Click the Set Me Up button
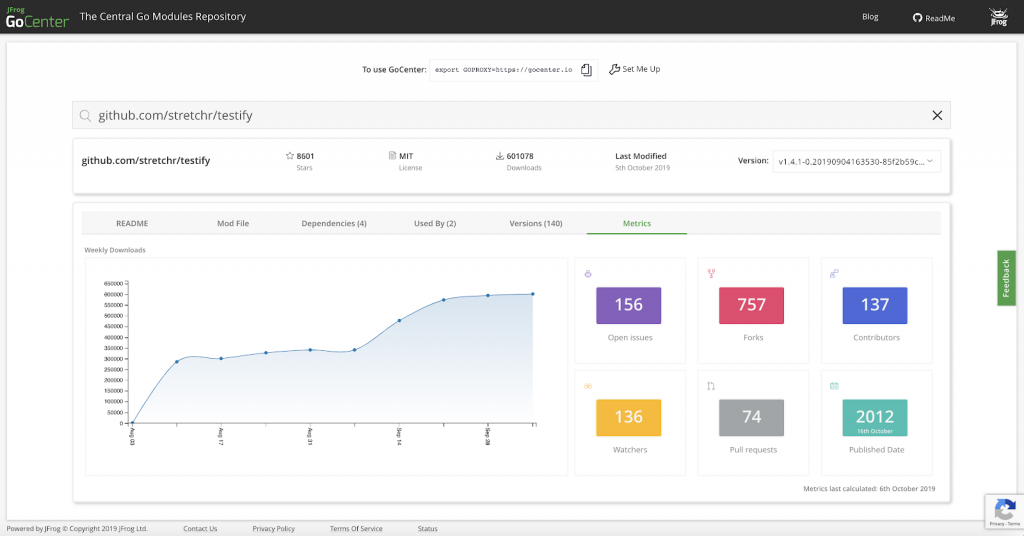The height and width of the screenshot is (536, 1024). pos(635,69)
